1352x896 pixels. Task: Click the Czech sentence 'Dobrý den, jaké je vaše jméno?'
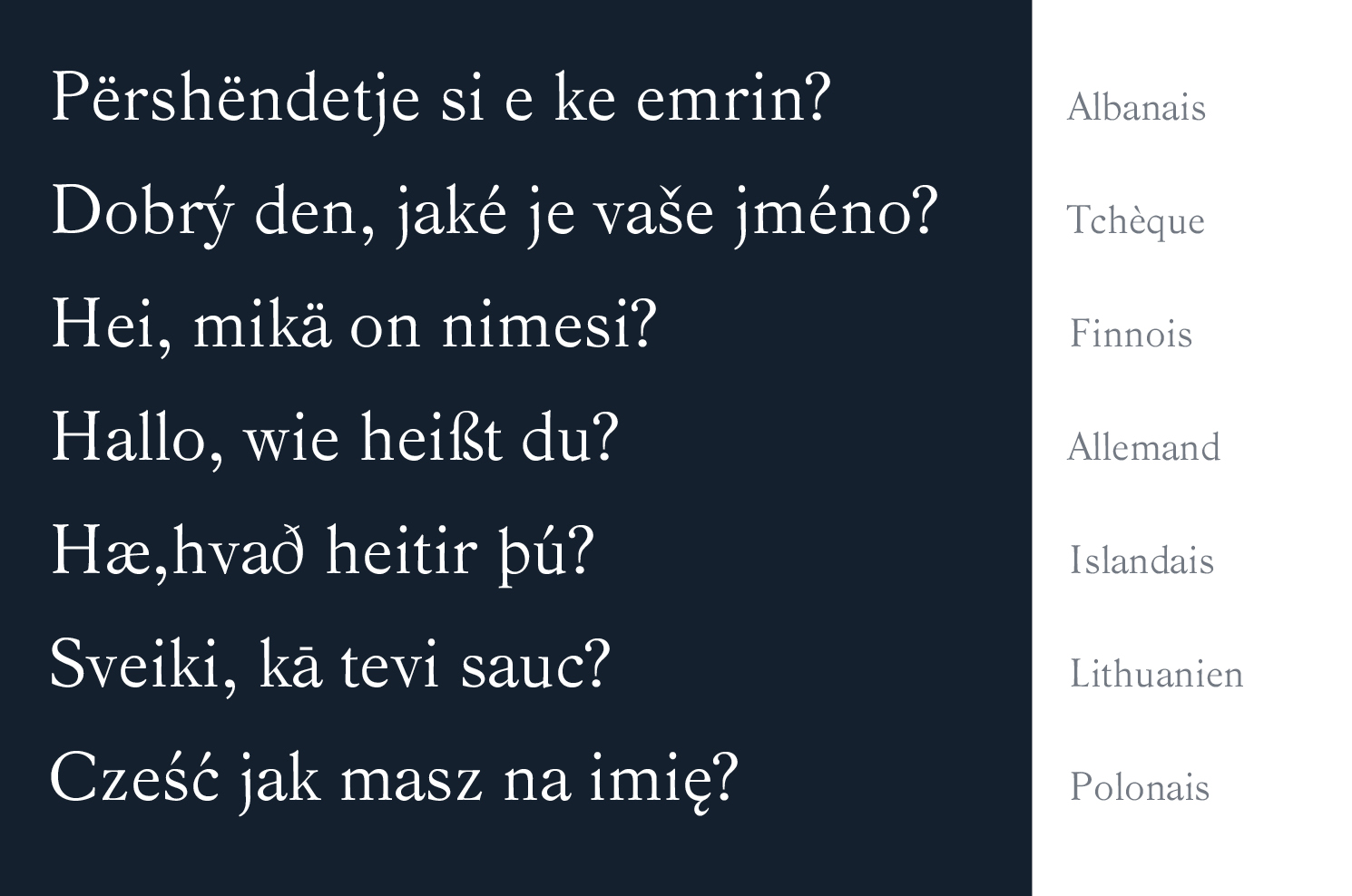[x=493, y=212]
